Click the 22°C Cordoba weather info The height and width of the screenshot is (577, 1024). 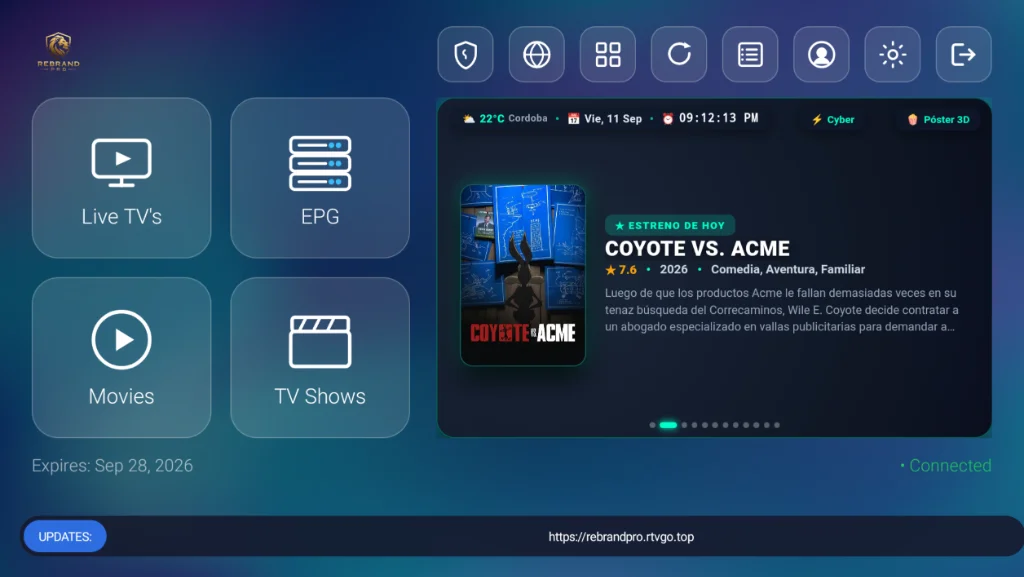coord(505,118)
